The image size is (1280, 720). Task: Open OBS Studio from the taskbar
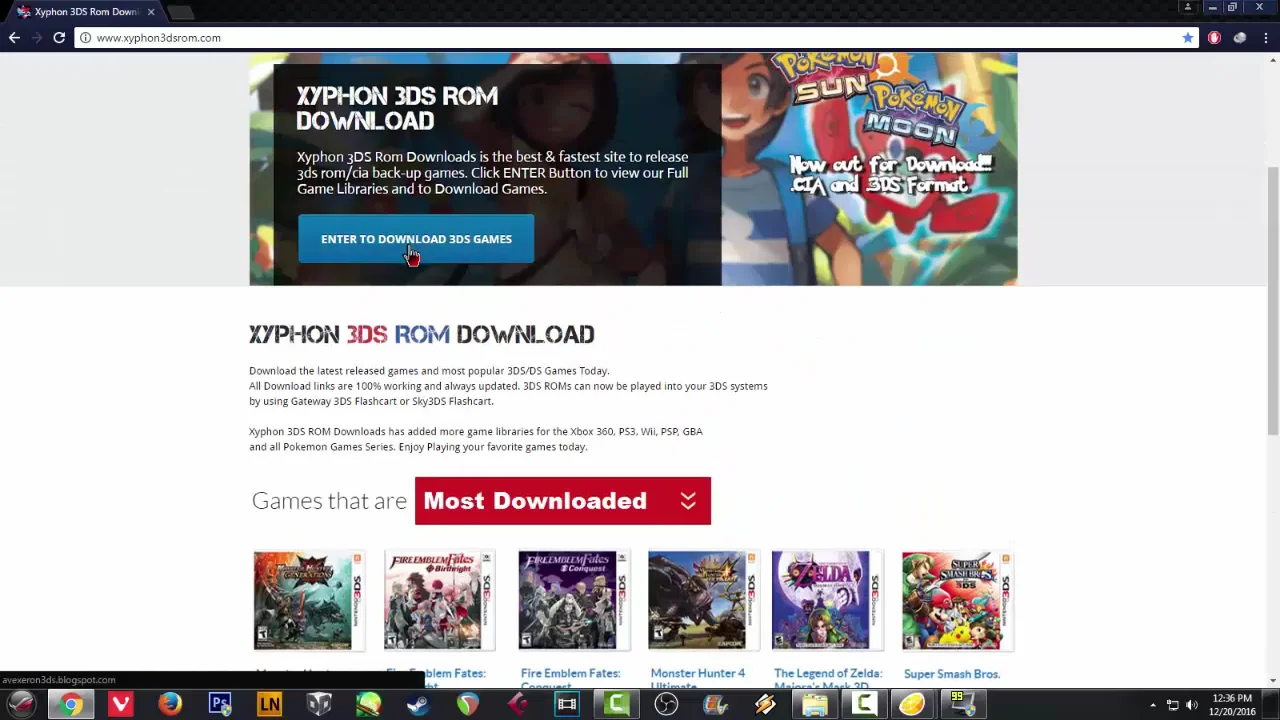[666, 705]
